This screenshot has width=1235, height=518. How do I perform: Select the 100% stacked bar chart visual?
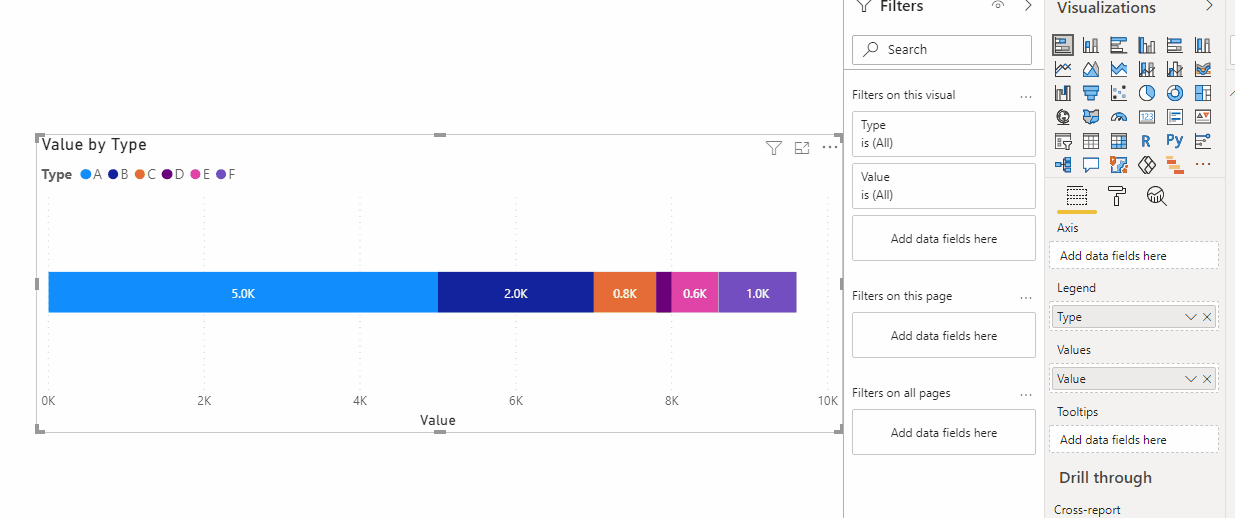click(x=1175, y=45)
